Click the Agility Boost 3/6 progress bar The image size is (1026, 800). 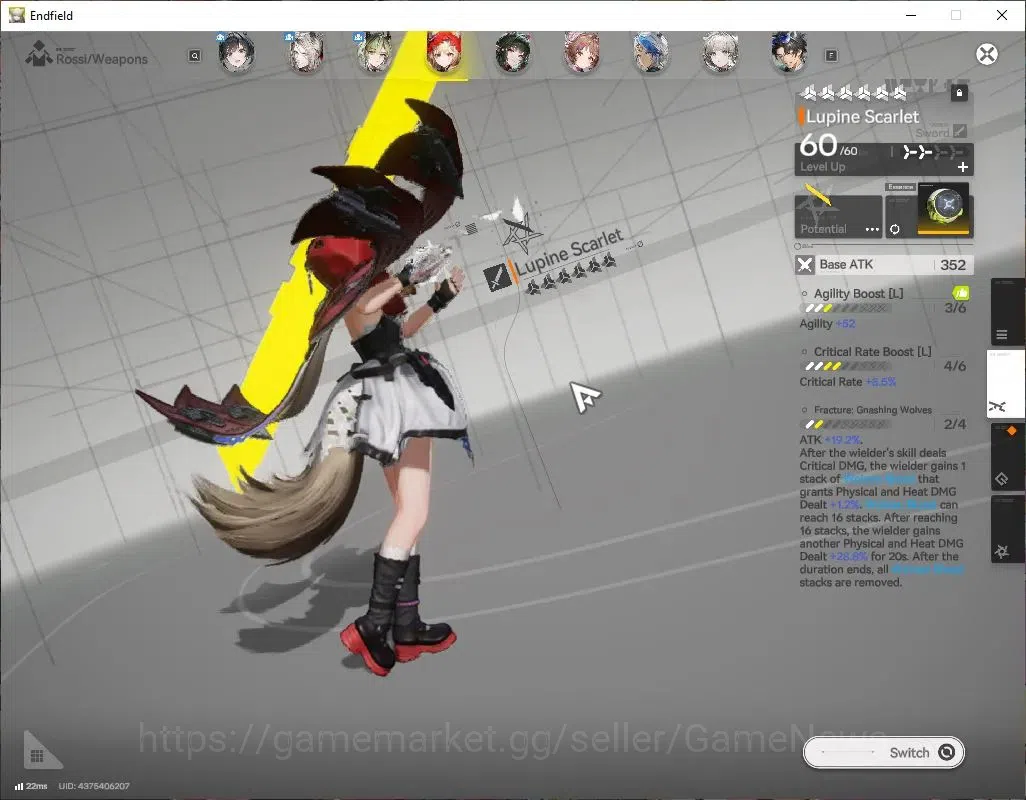point(846,308)
